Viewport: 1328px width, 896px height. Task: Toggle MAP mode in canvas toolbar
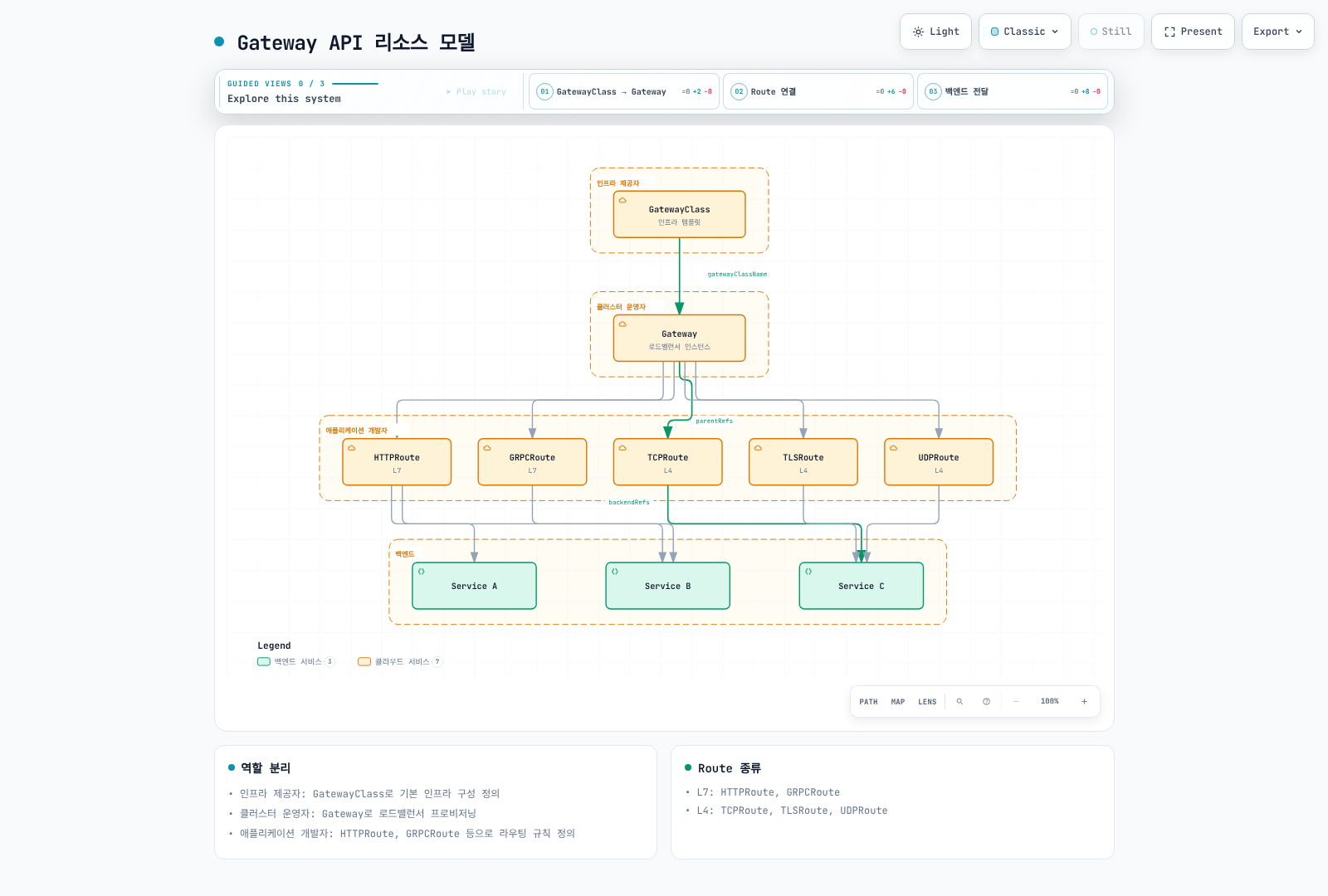tap(898, 702)
